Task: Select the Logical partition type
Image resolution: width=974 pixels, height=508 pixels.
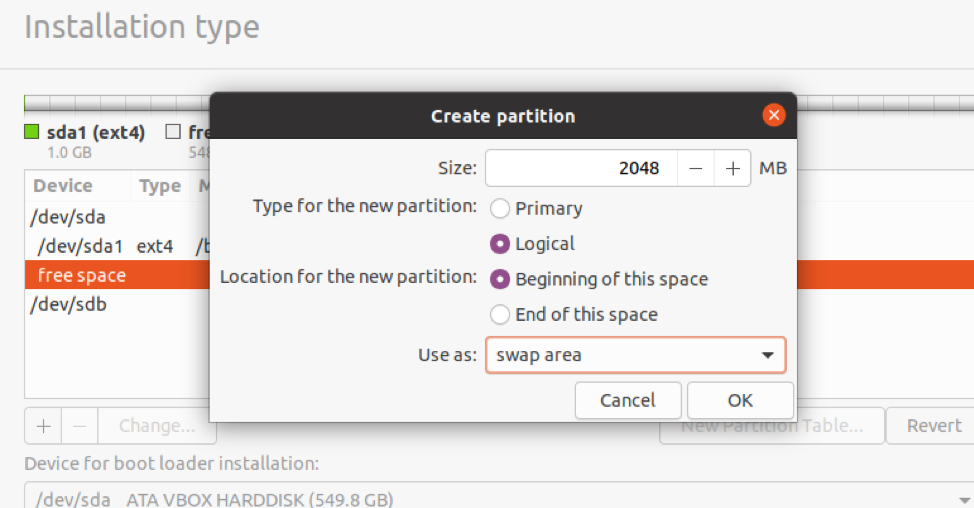Action: click(500, 244)
